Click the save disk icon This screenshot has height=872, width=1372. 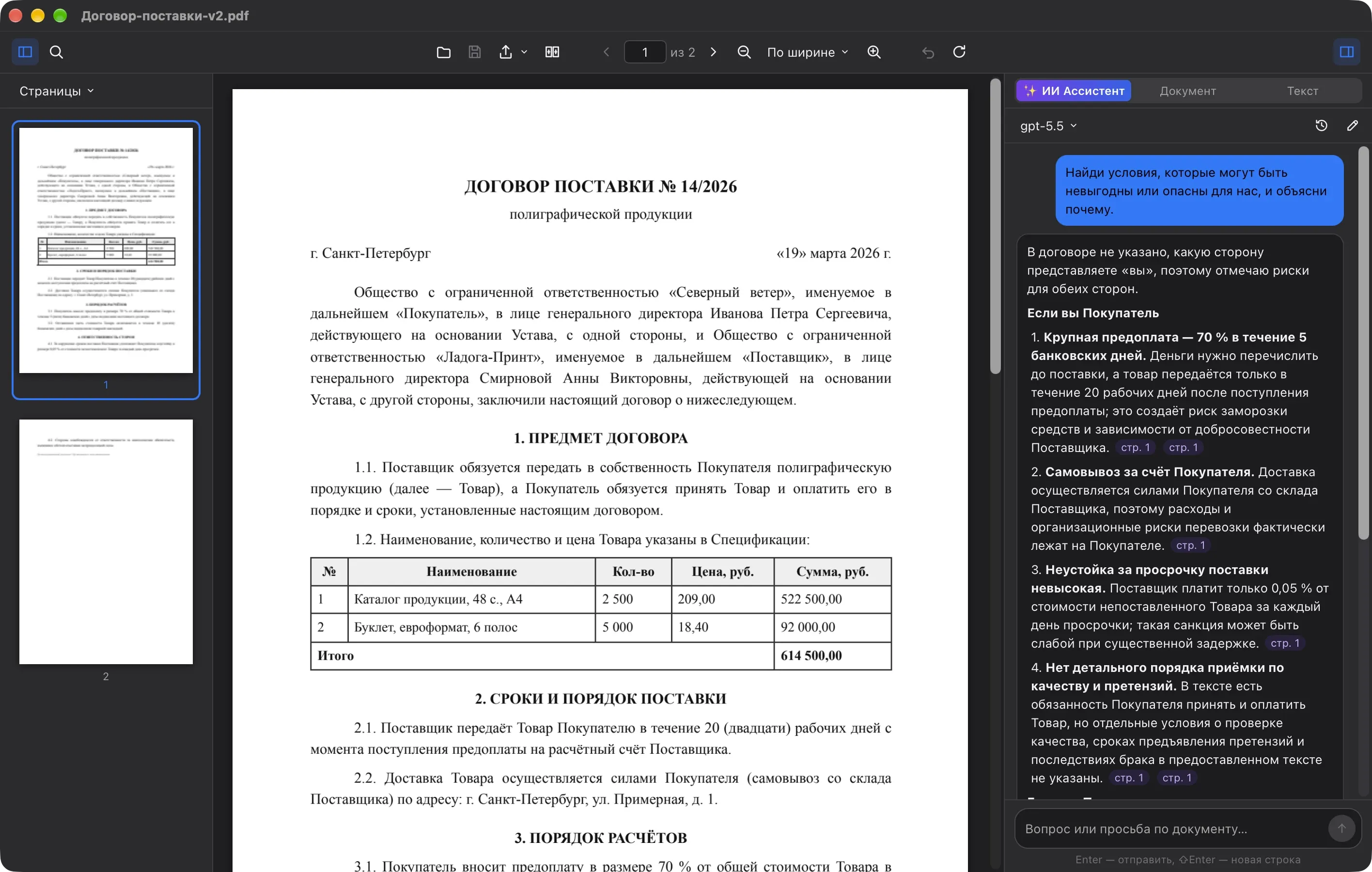coord(474,52)
